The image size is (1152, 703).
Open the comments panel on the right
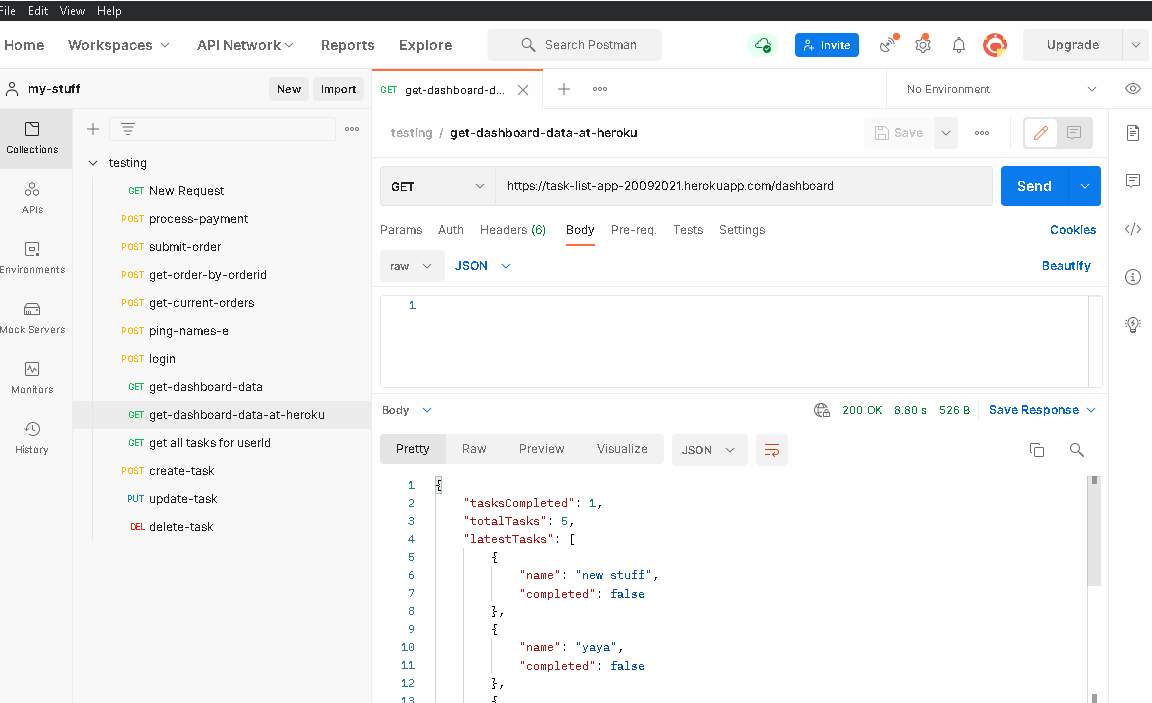click(1132, 180)
